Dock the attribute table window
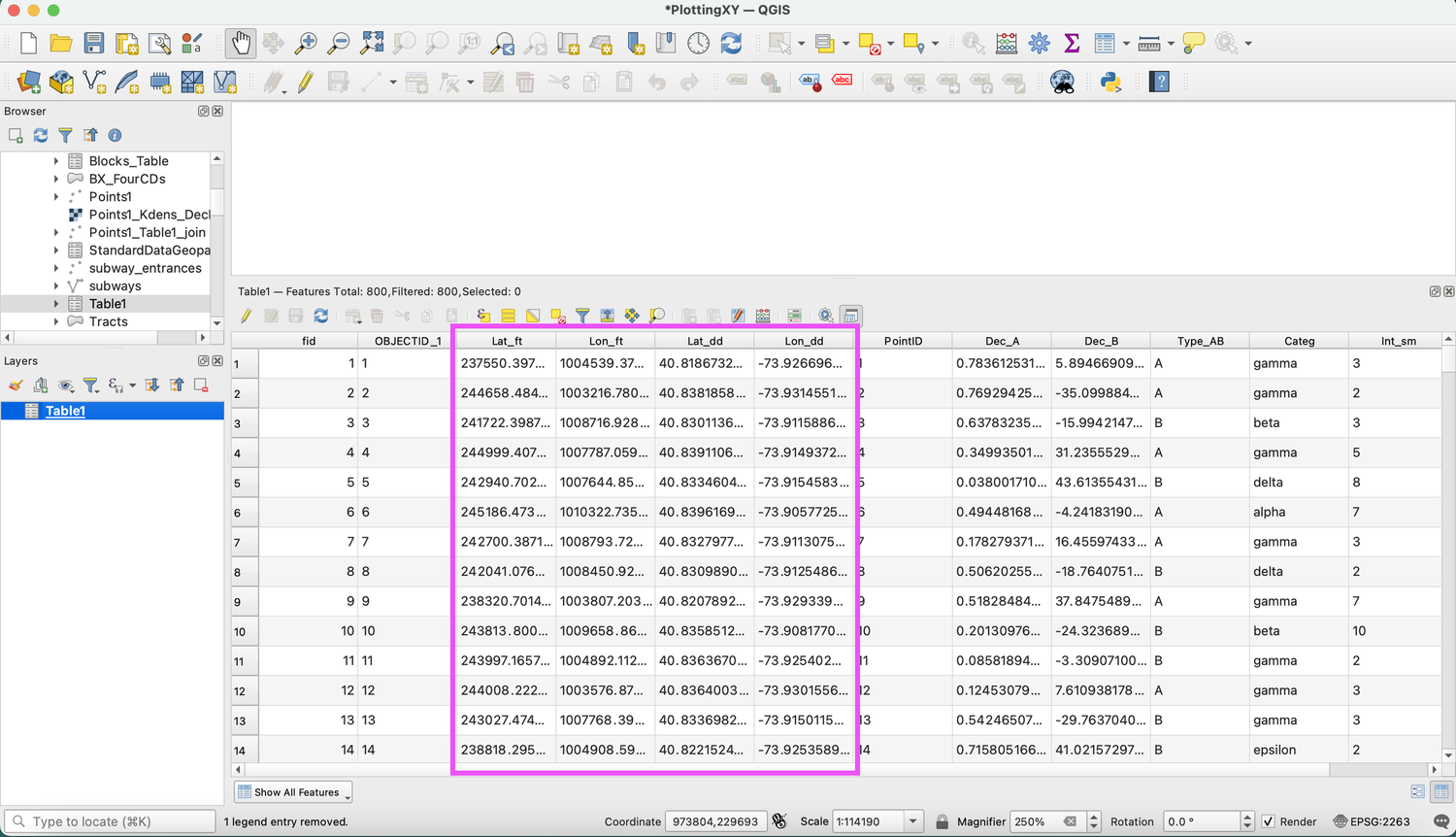The width and height of the screenshot is (1456, 837). coord(851,316)
